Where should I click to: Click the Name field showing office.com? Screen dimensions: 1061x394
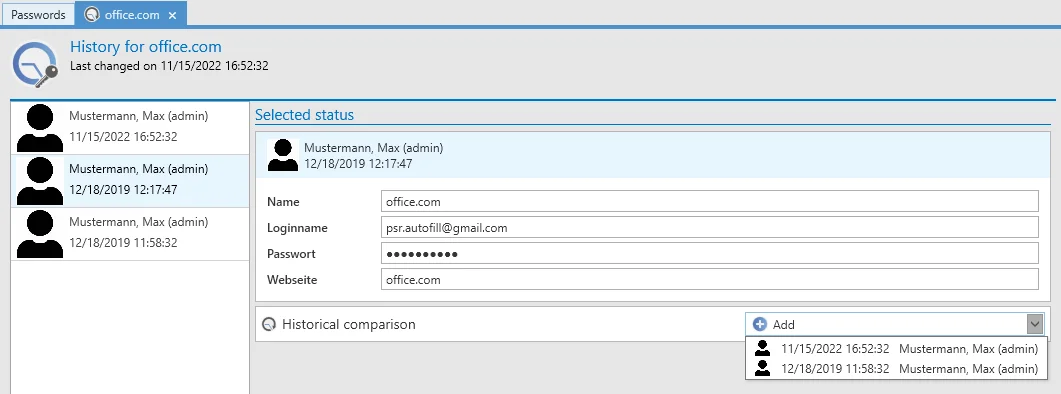click(709, 201)
